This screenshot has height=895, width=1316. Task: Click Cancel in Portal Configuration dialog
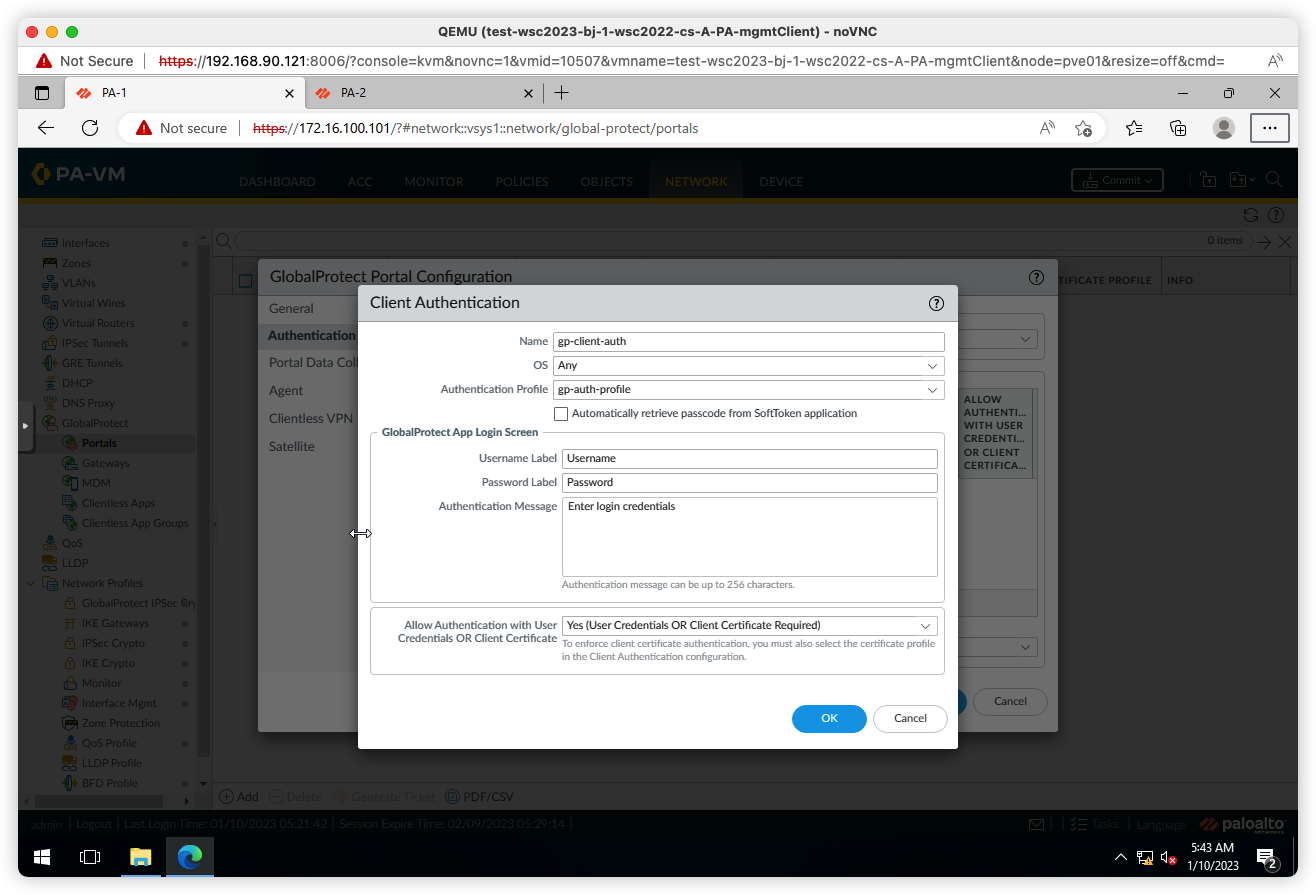pyautogui.click(x=1010, y=701)
